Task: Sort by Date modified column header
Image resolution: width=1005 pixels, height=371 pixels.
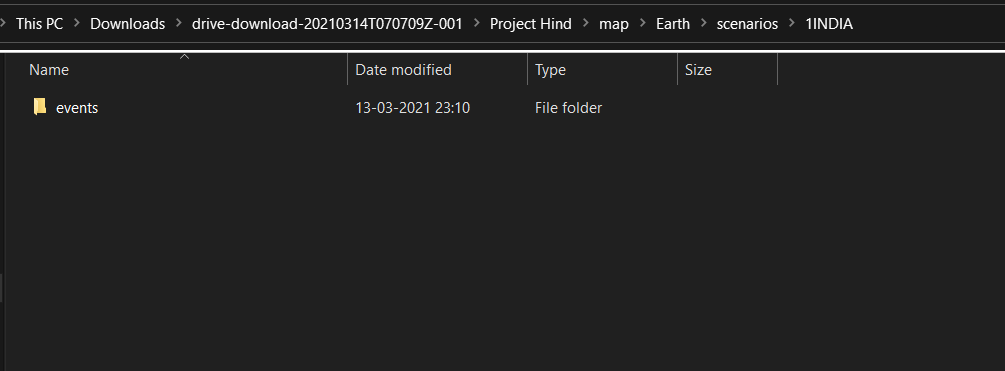Action: [438, 69]
